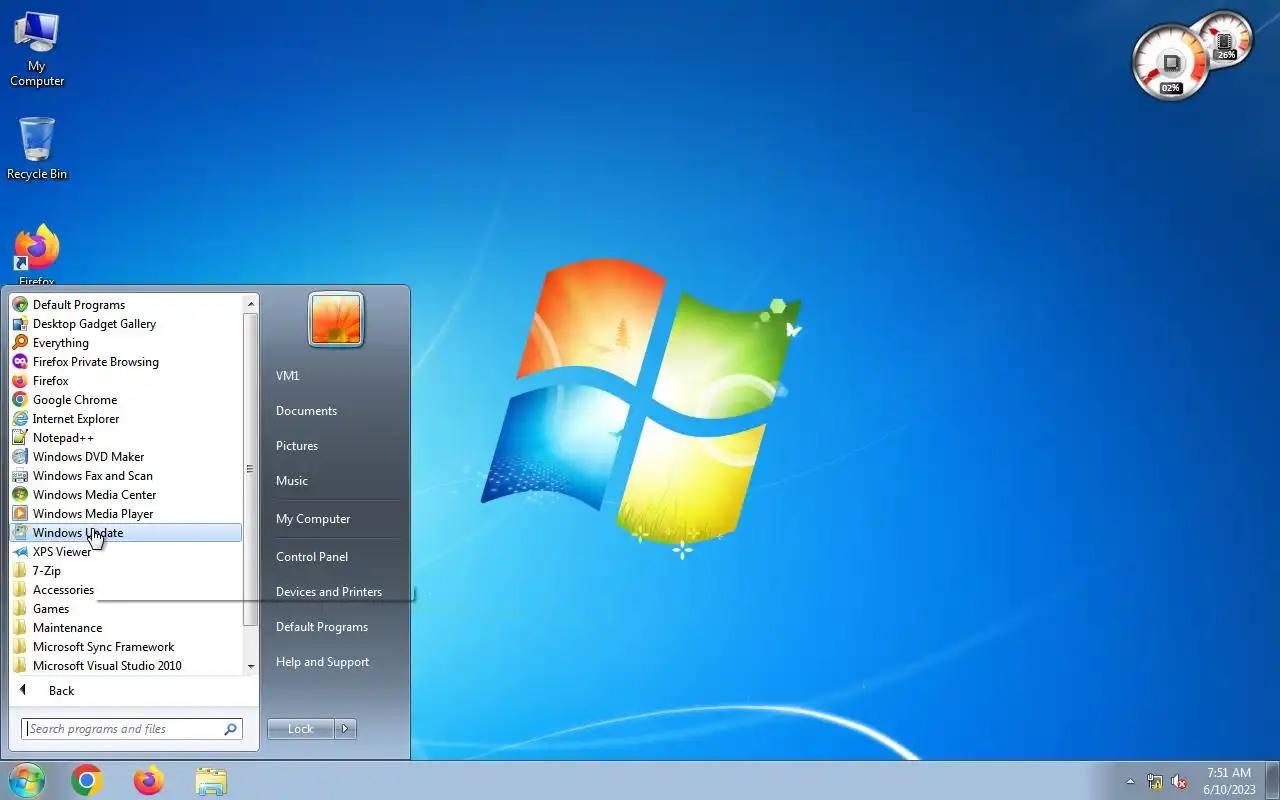Start Windows DVD Maker

[x=125, y=457]
